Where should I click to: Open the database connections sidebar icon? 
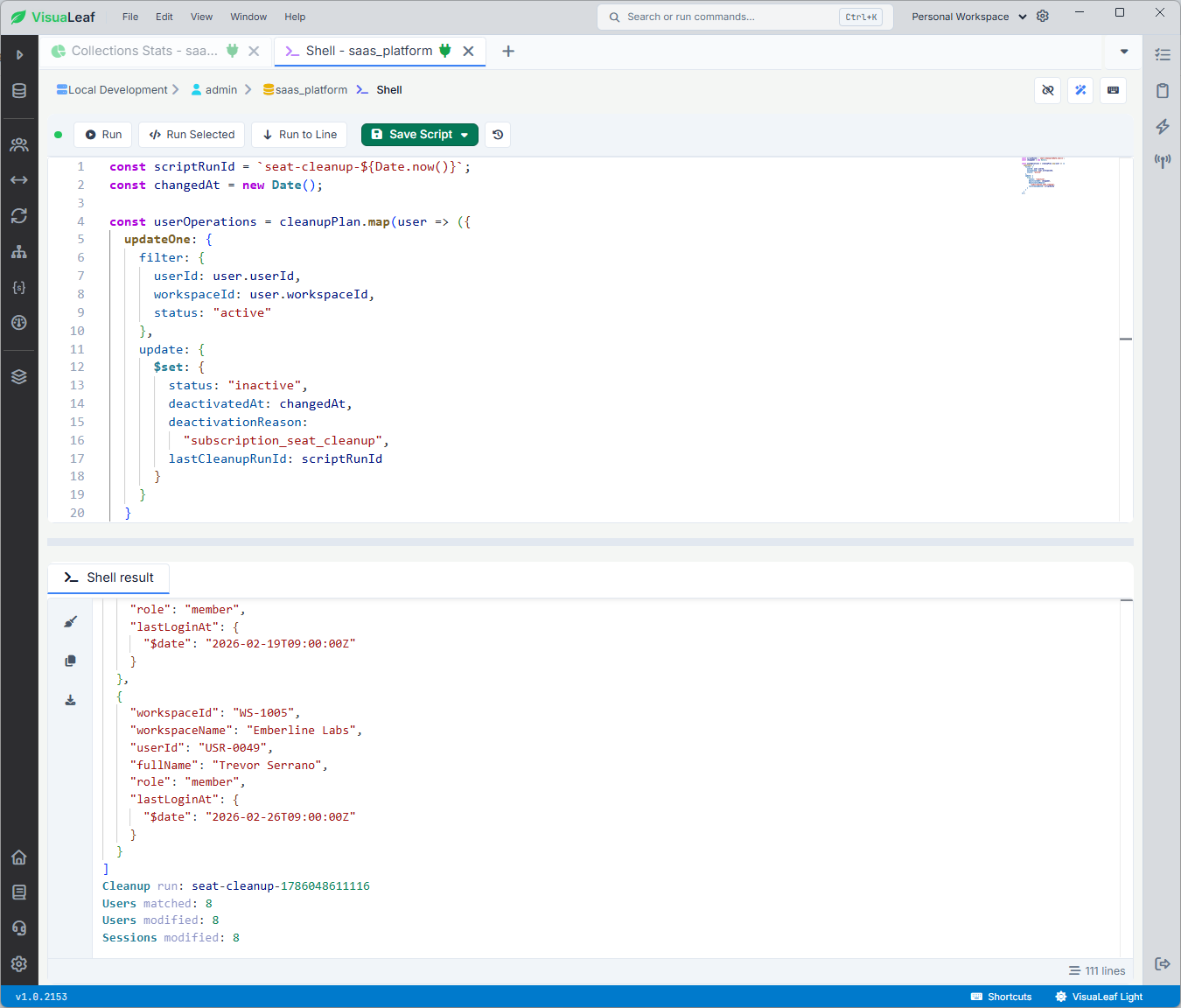pos(19,91)
